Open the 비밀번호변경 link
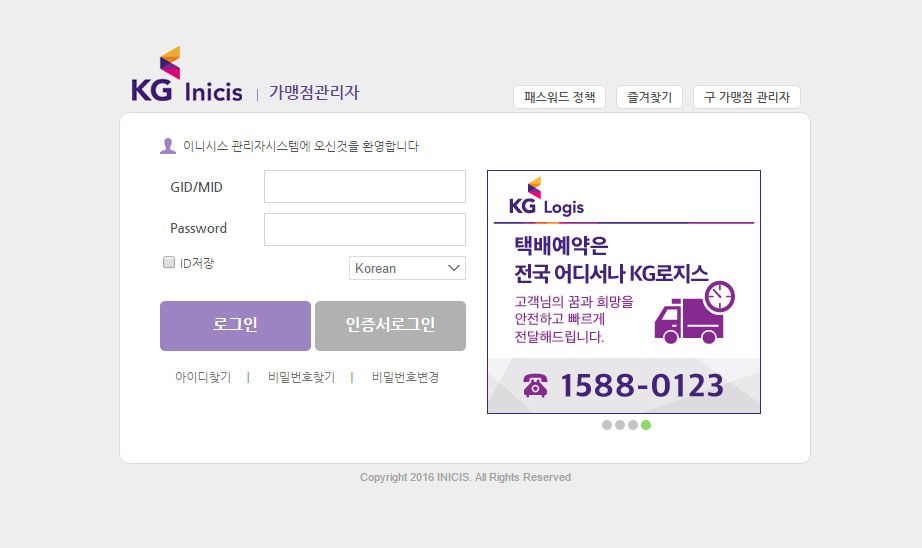The width and height of the screenshot is (922, 548). click(405, 377)
